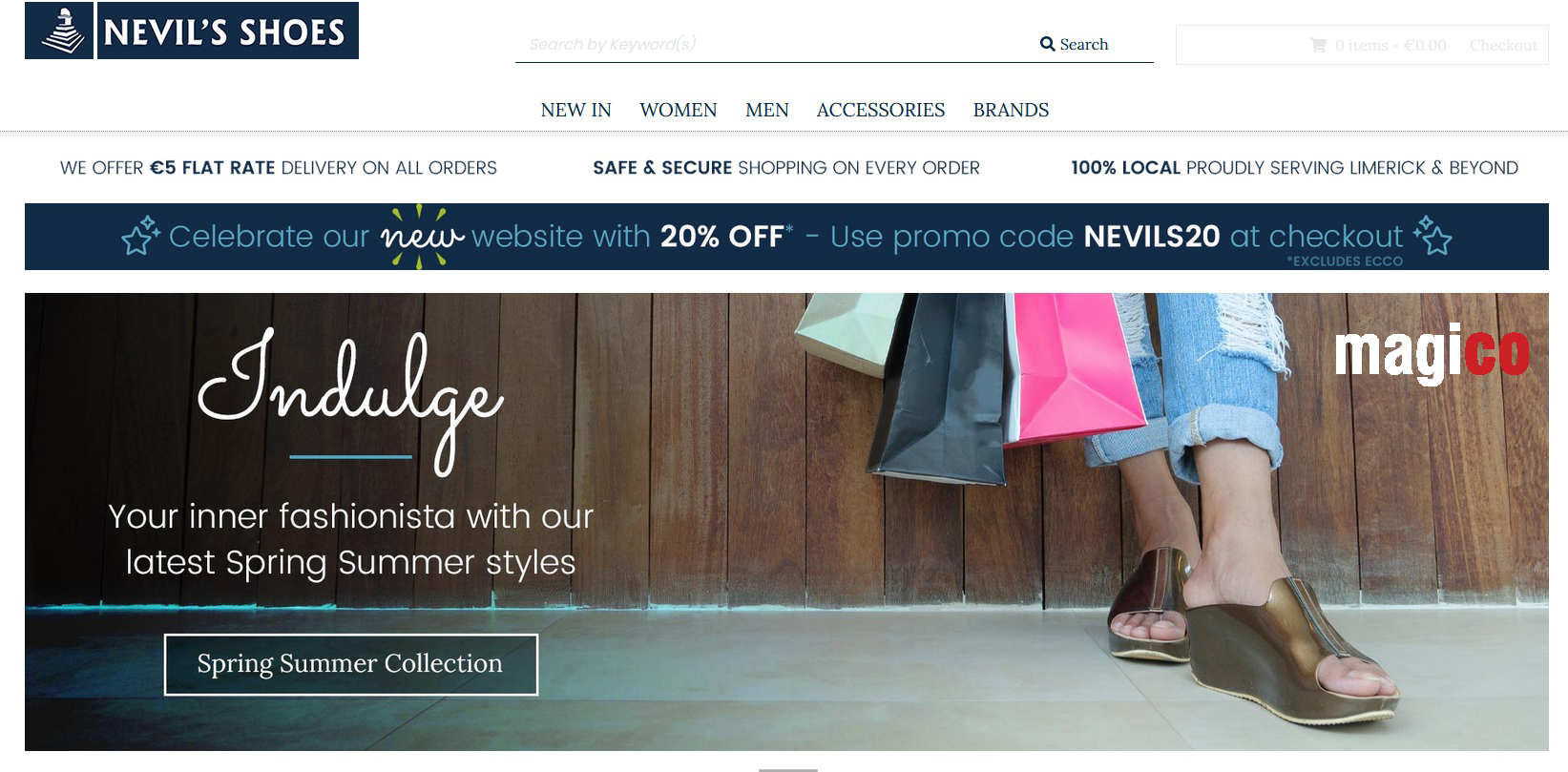Click the Spring Summer Collection button
The image size is (1568, 772).
(x=350, y=664)
